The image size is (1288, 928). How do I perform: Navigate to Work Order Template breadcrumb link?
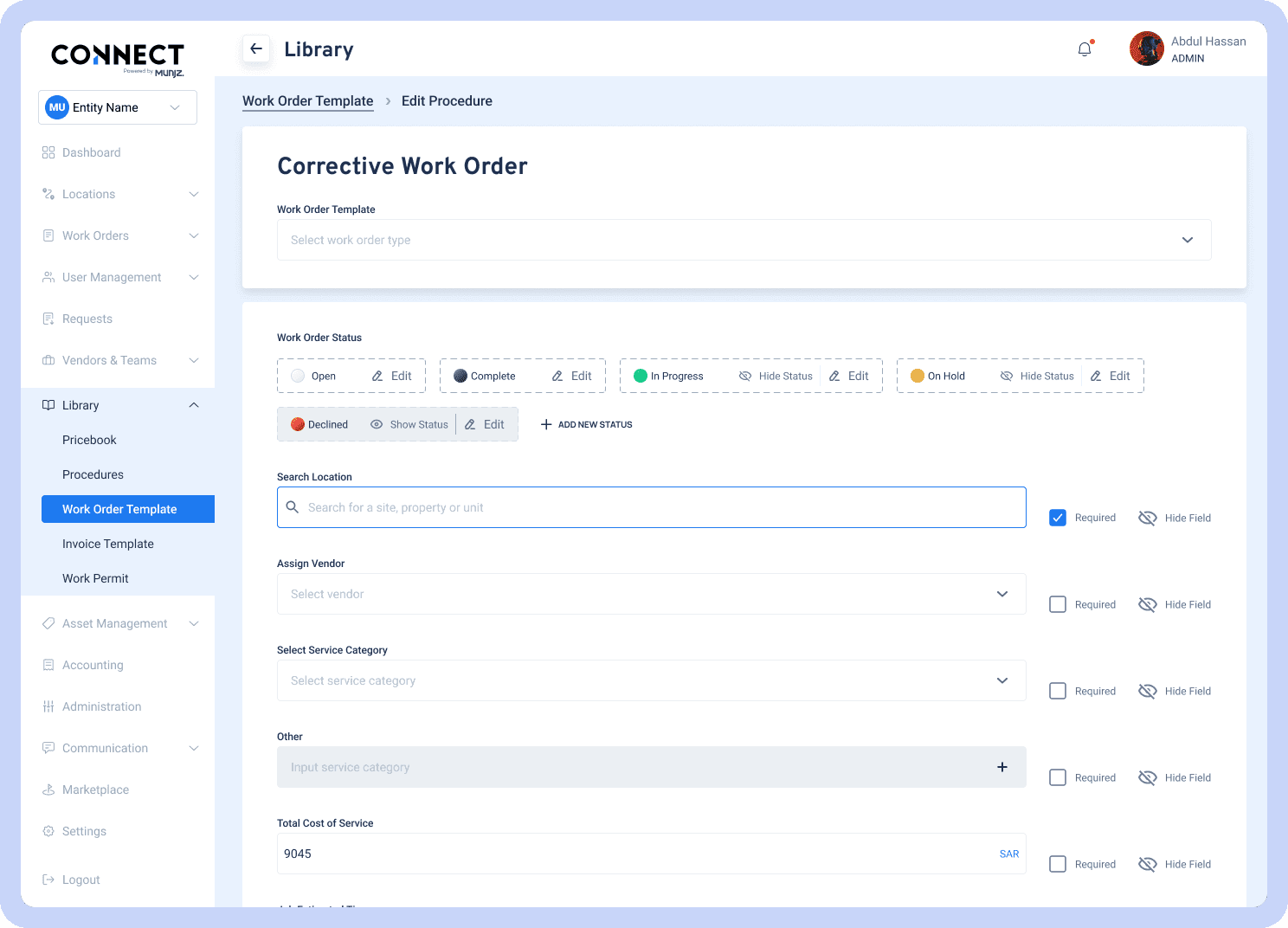307,101
